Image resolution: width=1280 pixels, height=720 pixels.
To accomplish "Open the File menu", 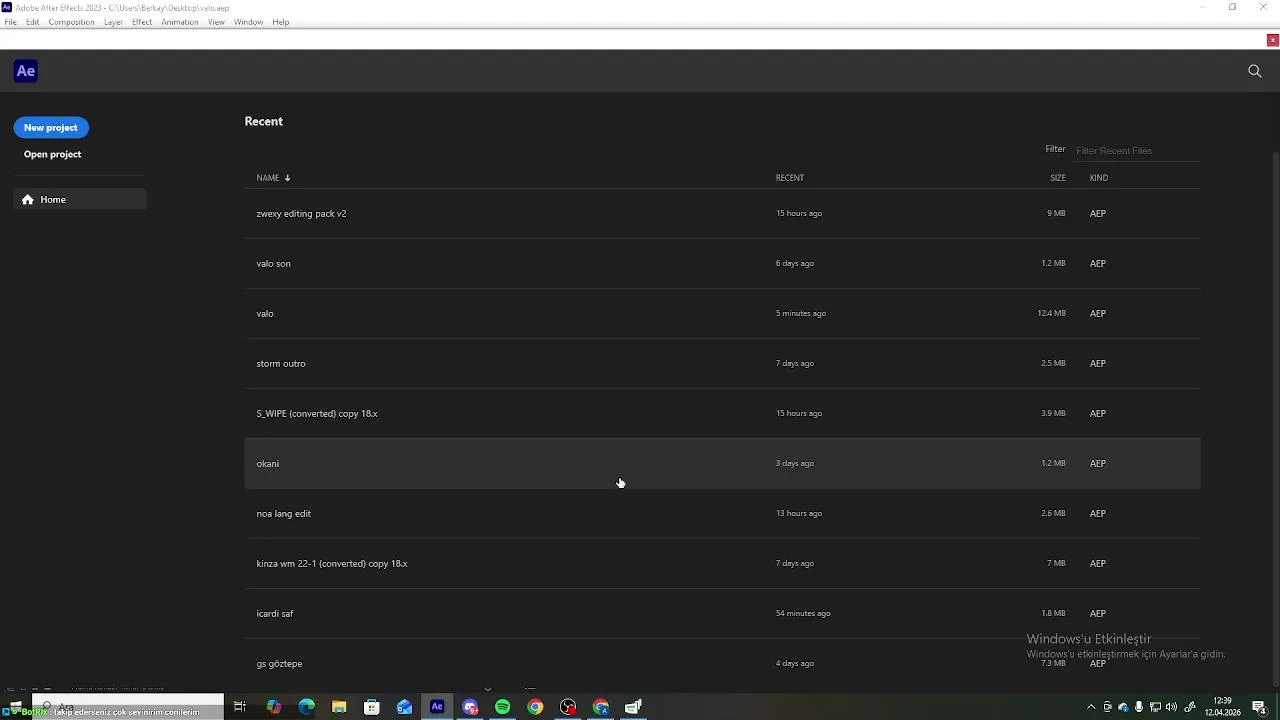I will point(10,22).
